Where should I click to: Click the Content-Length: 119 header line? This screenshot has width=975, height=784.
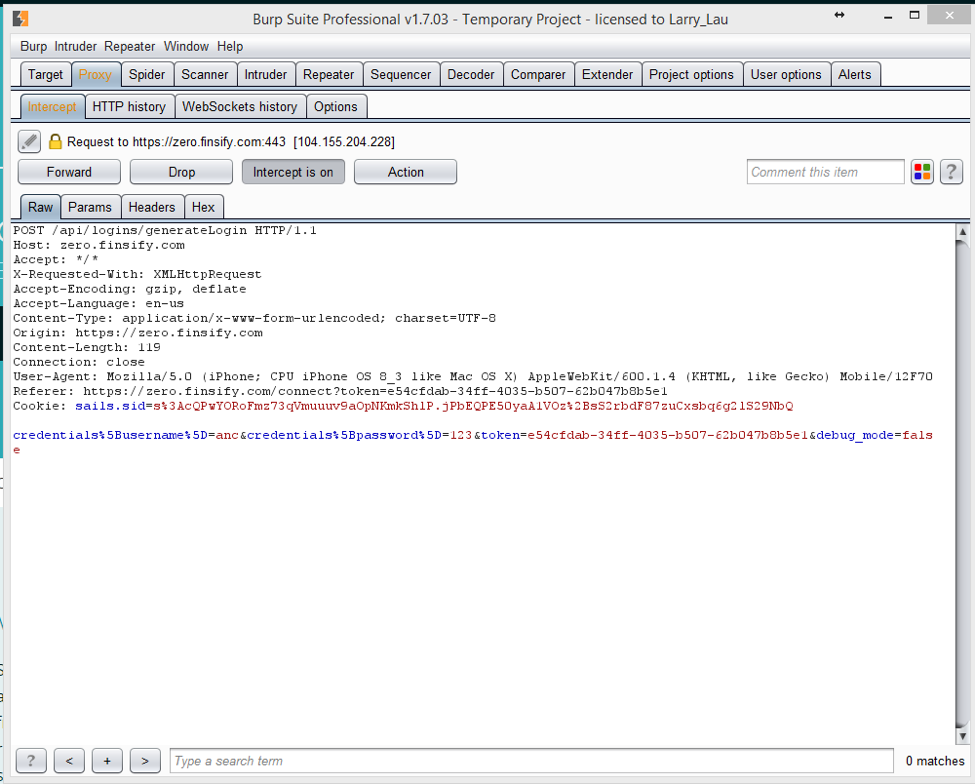point(87,347)
